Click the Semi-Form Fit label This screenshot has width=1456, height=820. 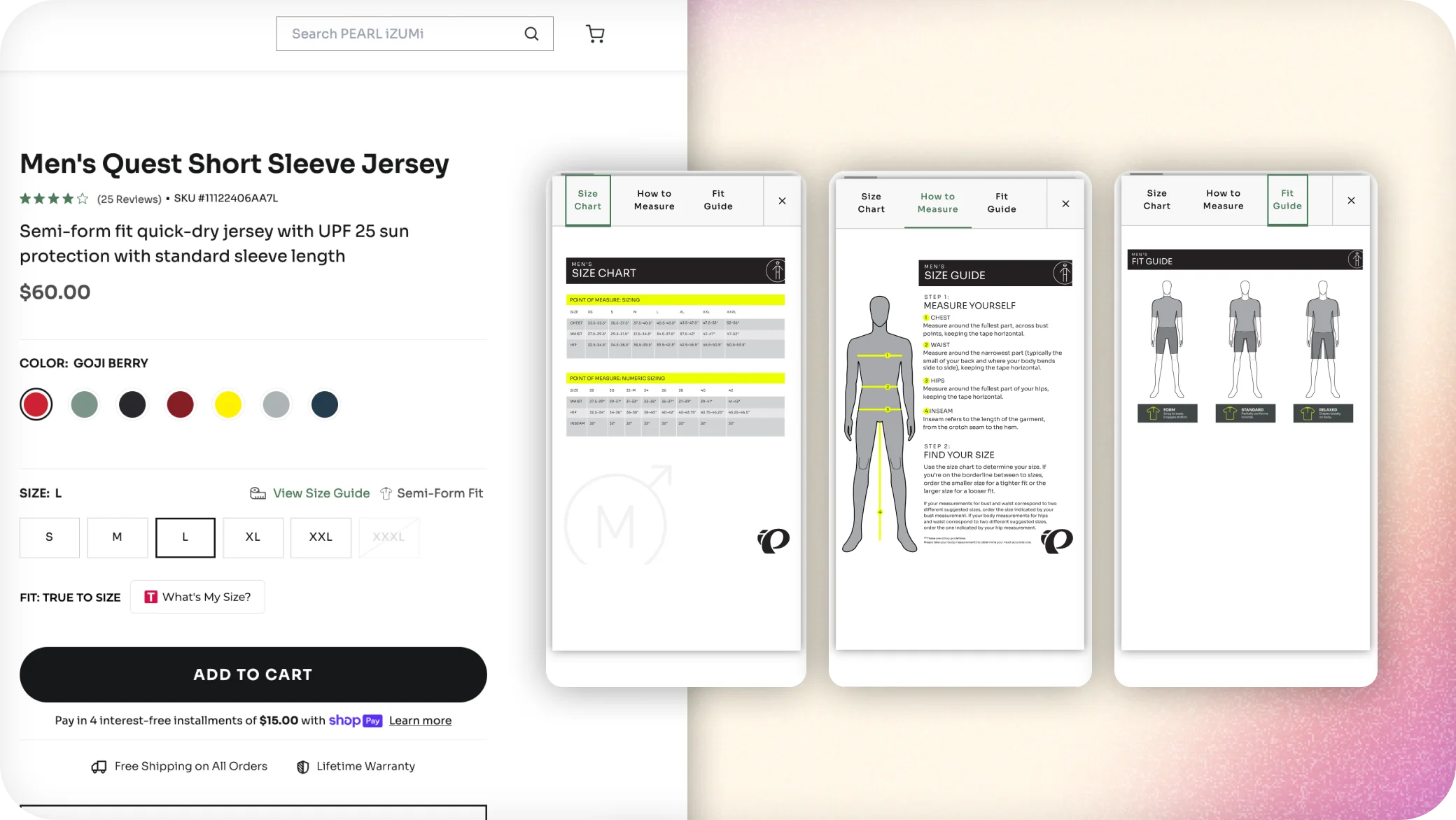[440, 493]
